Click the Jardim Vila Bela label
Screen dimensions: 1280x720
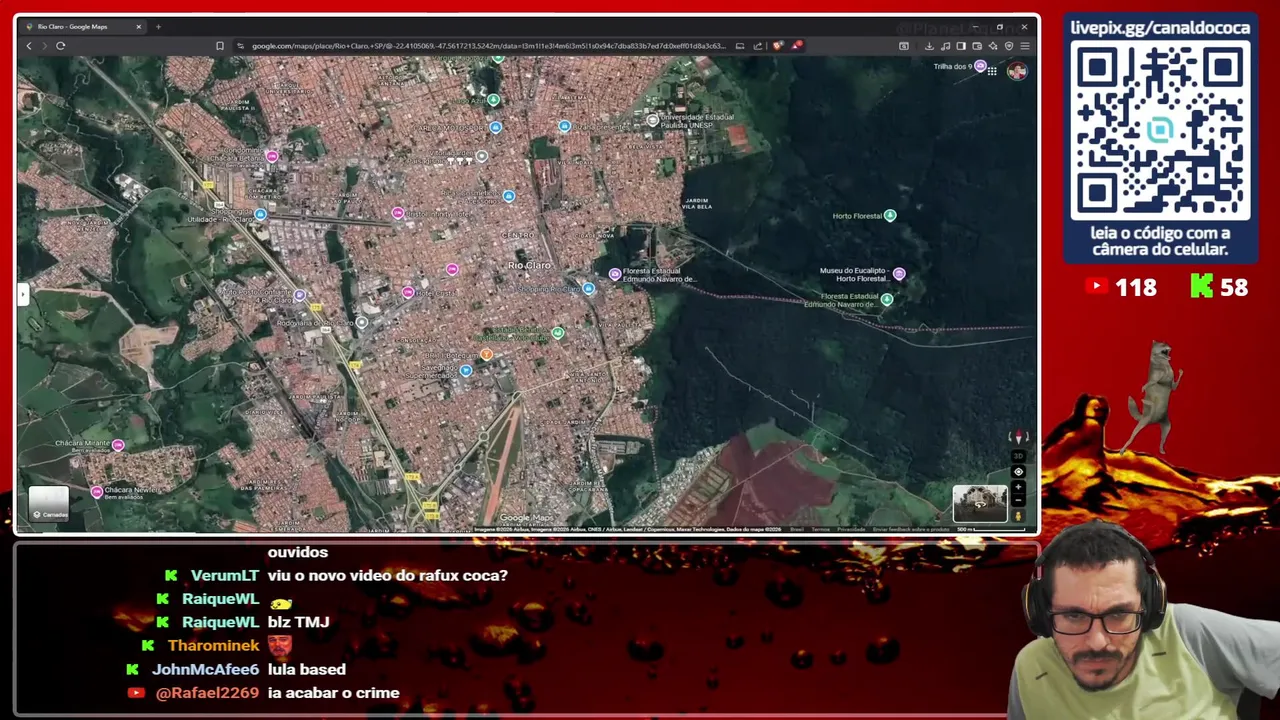click(x=697, y=203)
